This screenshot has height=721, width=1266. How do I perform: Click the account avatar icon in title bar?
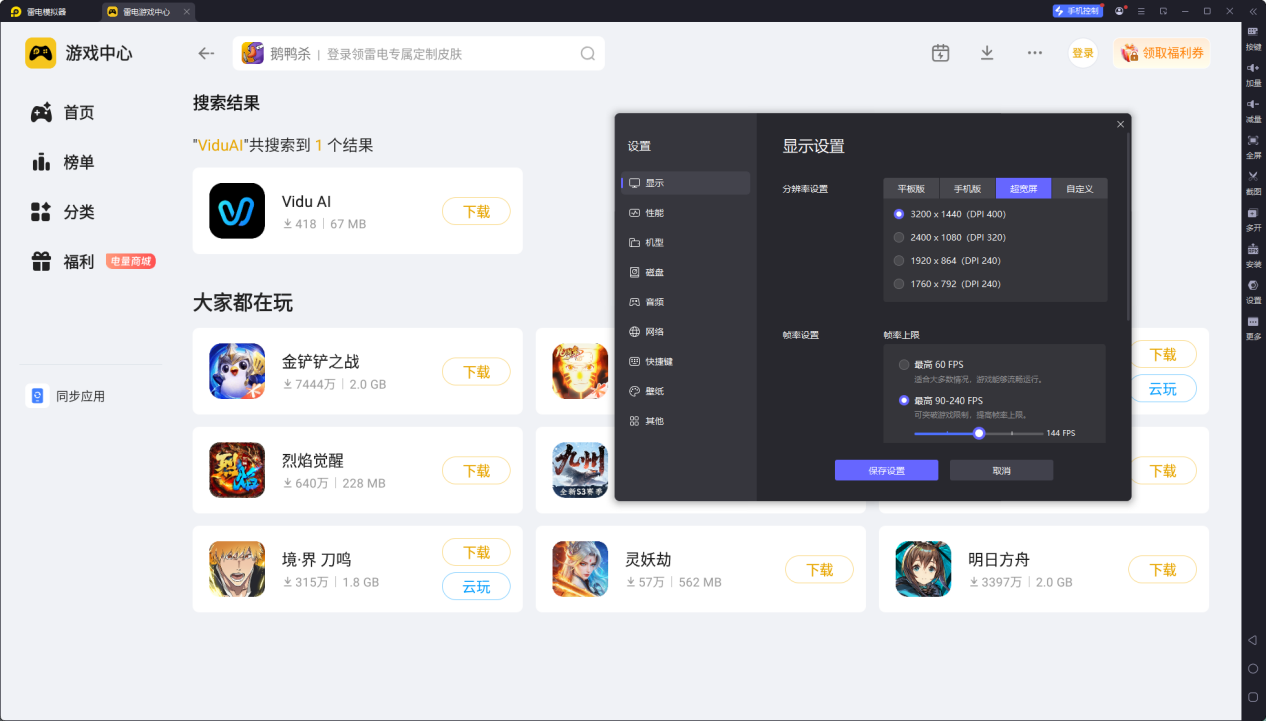1120,11
